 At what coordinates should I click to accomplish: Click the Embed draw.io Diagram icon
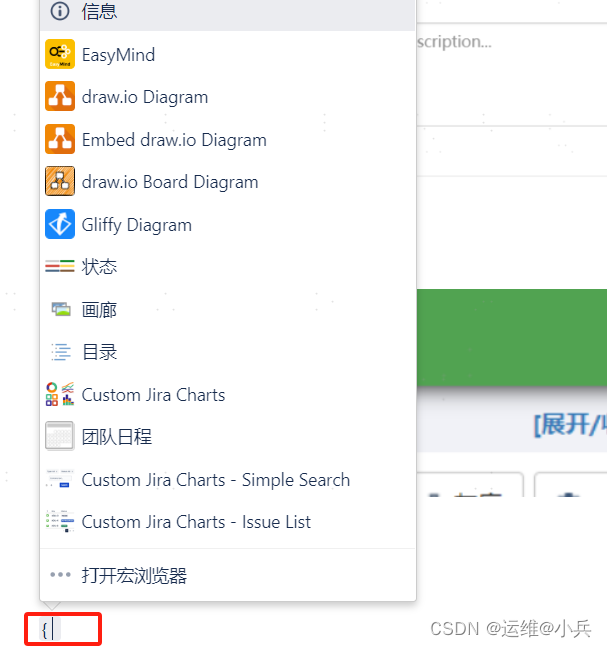pyautogui.click(x=60, y=139)
